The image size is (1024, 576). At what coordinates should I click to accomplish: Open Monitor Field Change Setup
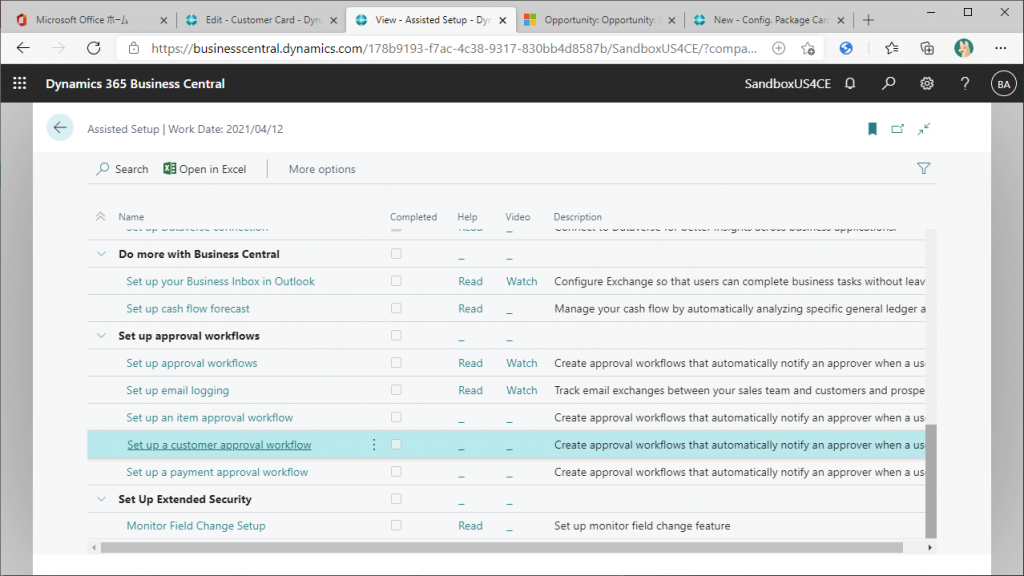pyautogui.click(x=196, y=526)
